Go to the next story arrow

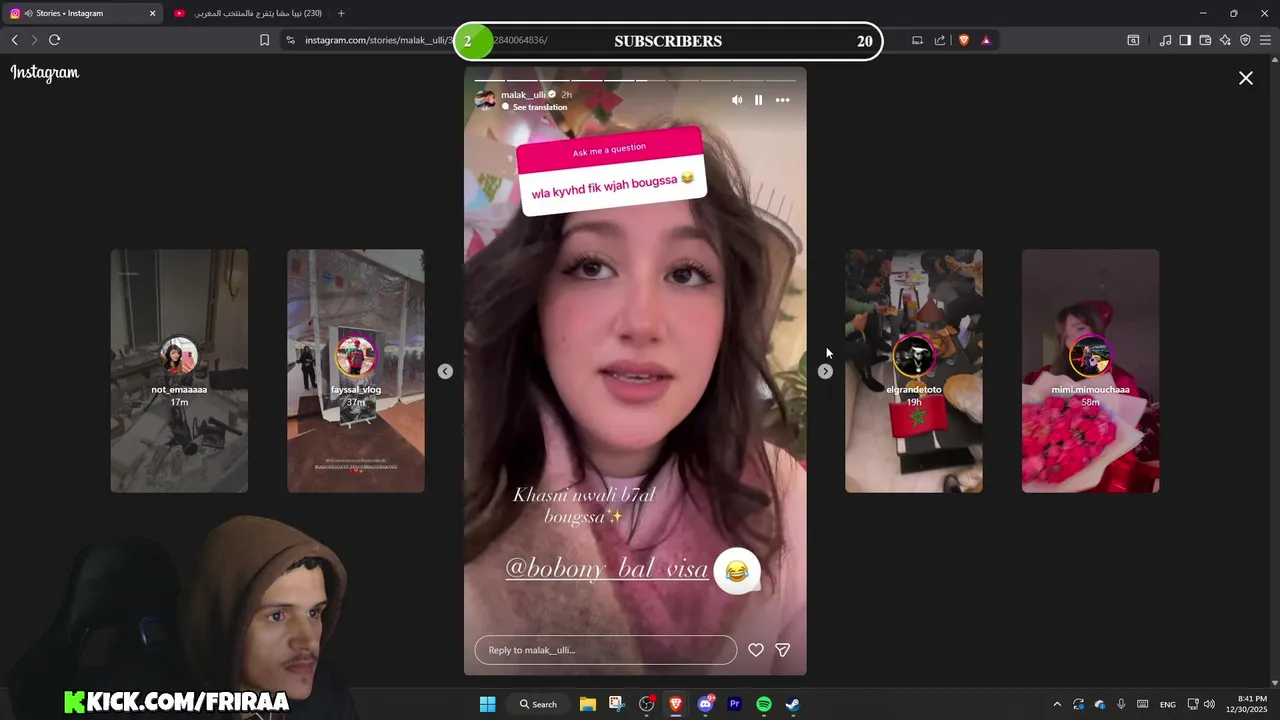tap(825, 371)
